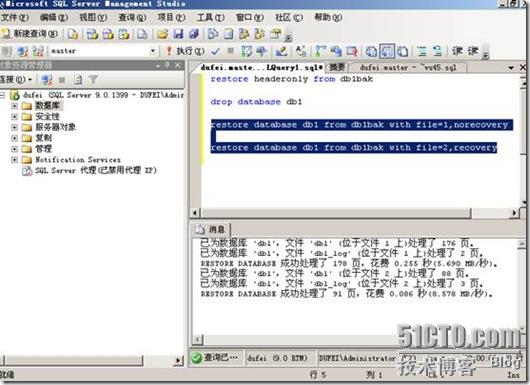Click the New Query (新建查询) button
Image resolution: width=530 pixels, height=385 pixels.
(29, 34)
